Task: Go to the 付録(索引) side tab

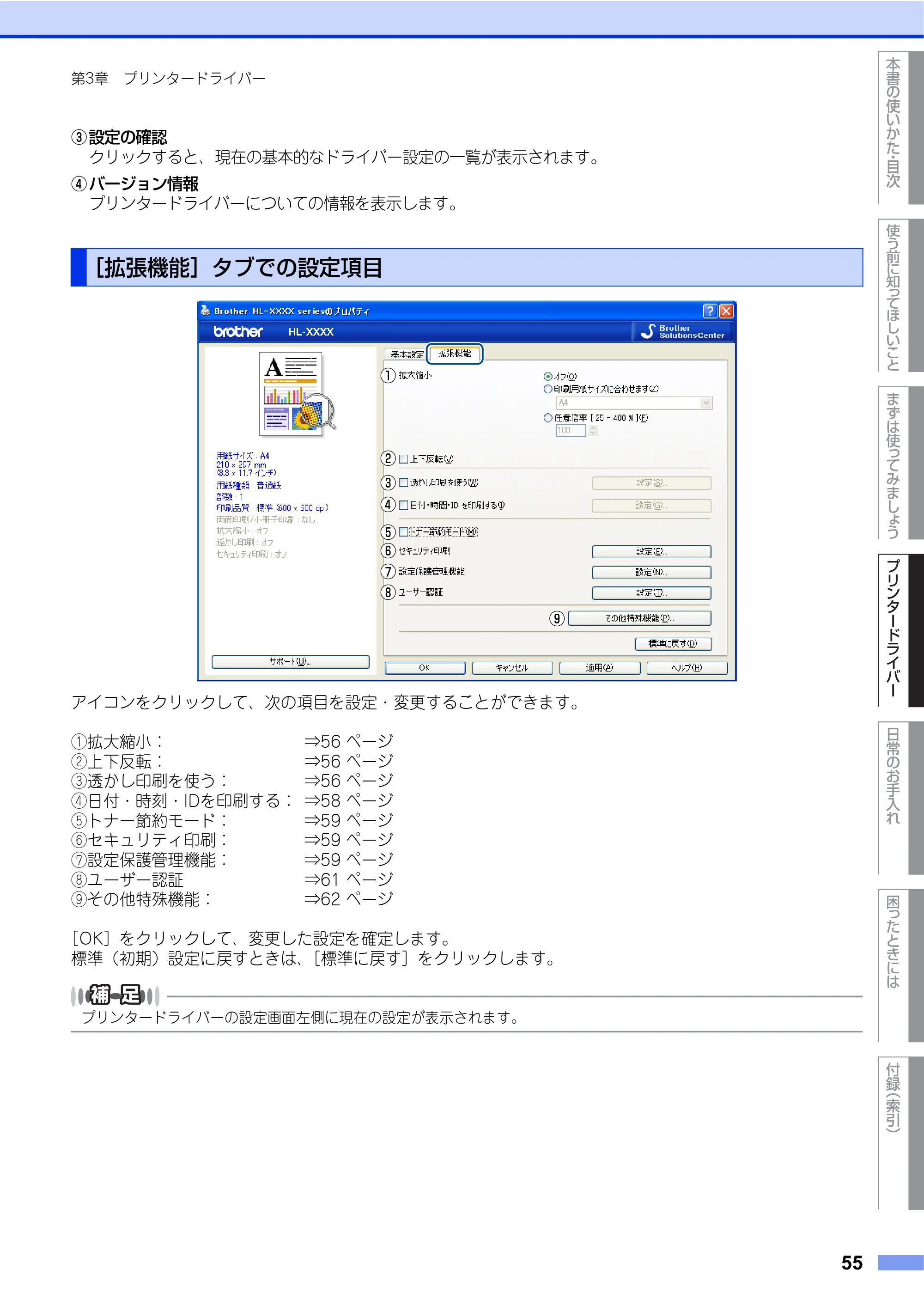Action: [x=901, y=1133]
